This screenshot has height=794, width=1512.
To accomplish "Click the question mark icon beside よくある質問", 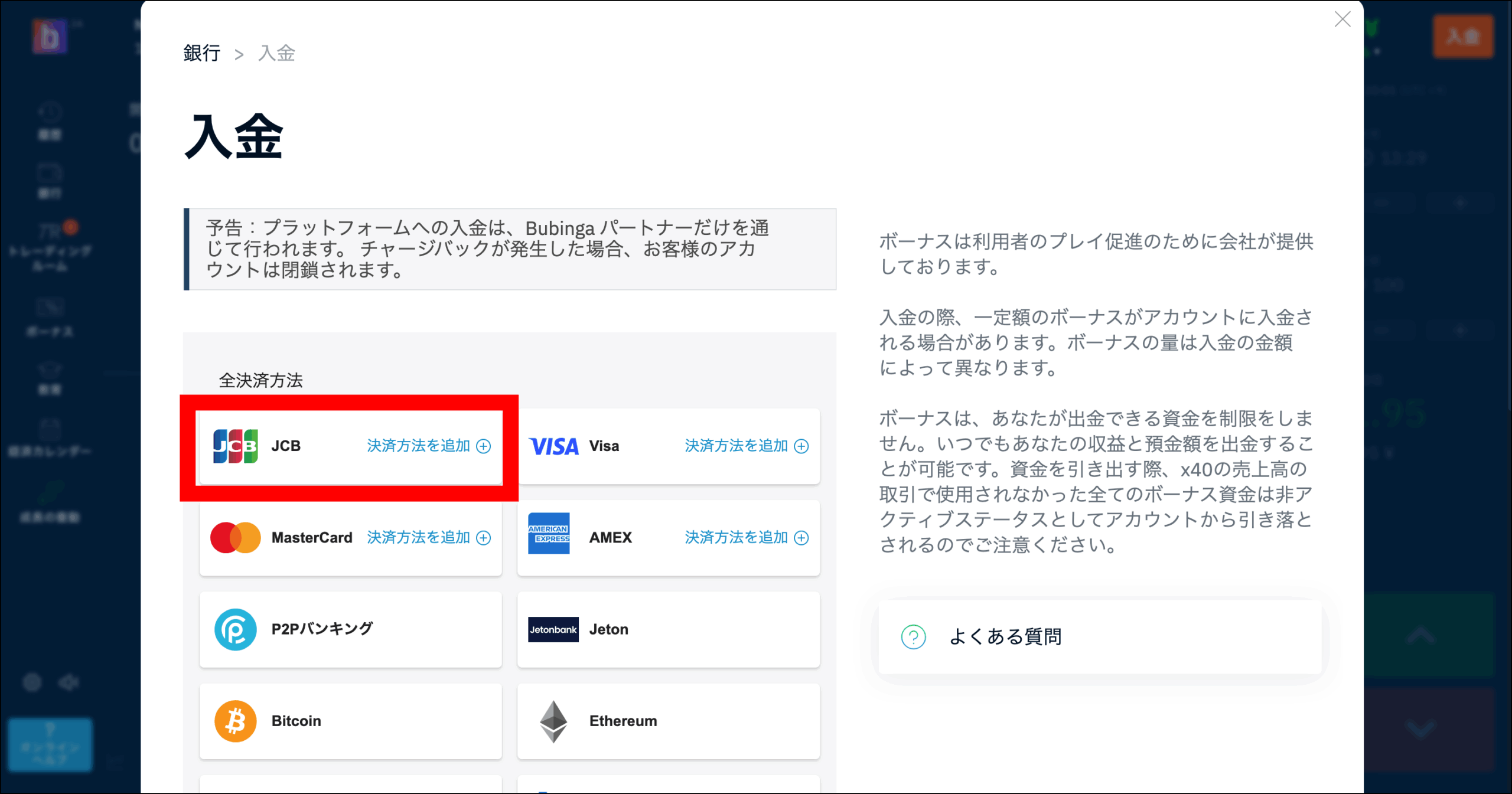I will point(913,637).
